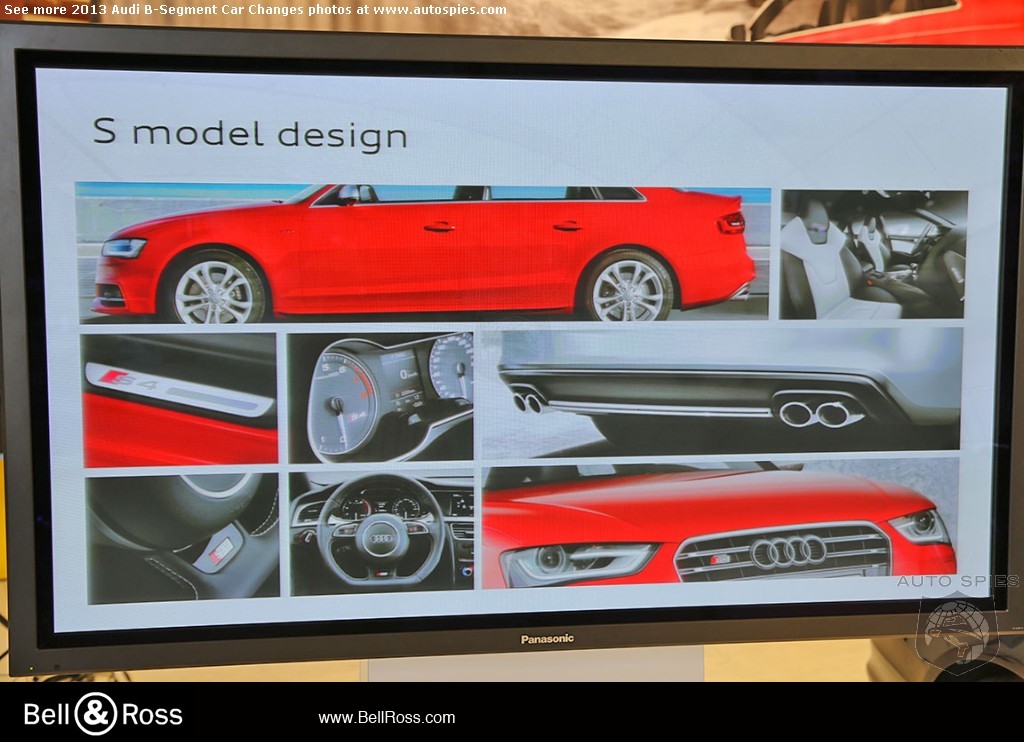Open the www.autospies.com link in the top caption

[x=440, y=10]
